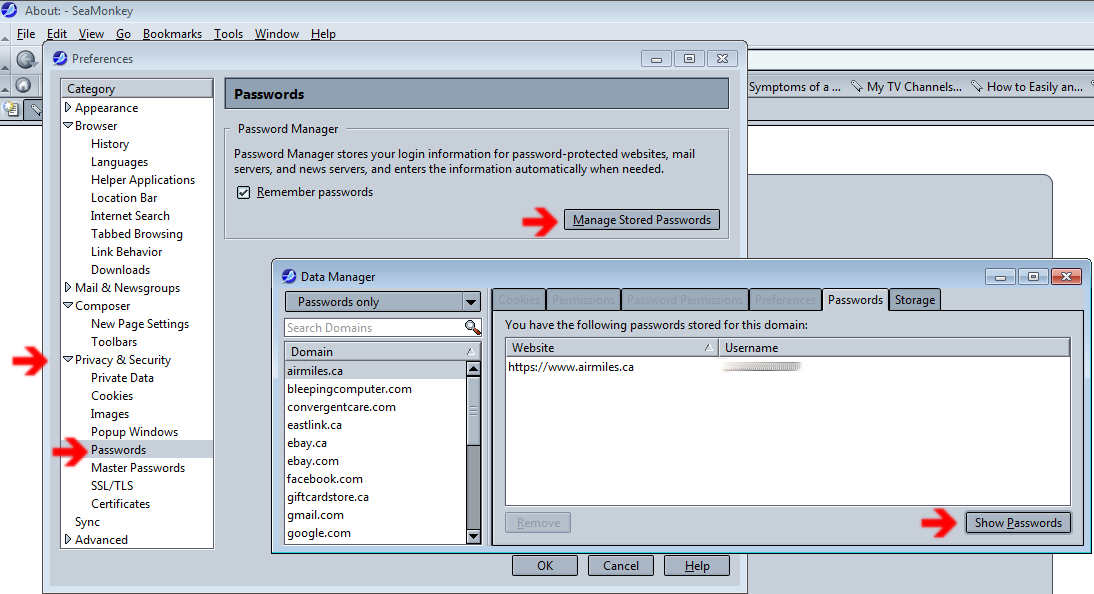Open the Tools menu
1094x594 pixels.
[x=228, y=34]
